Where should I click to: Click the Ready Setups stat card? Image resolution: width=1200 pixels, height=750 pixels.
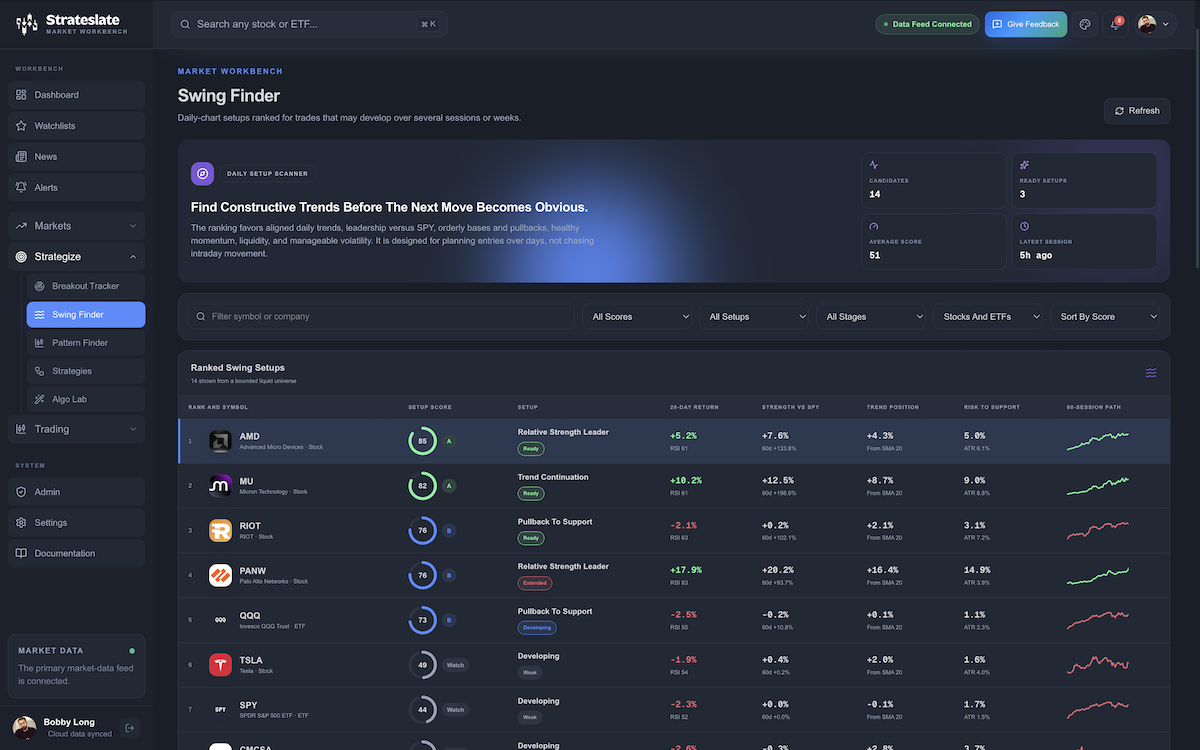tap(1084, 180)
